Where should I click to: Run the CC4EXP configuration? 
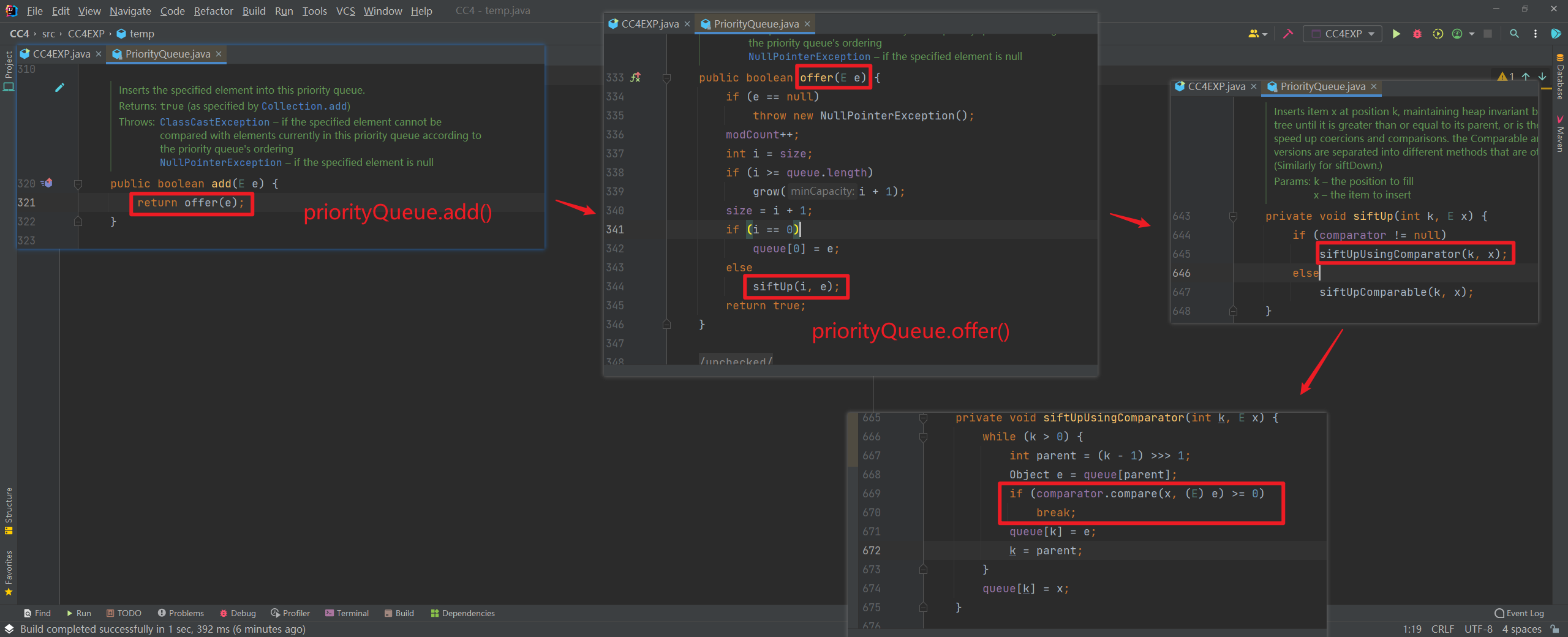[x=1396, y=34]
